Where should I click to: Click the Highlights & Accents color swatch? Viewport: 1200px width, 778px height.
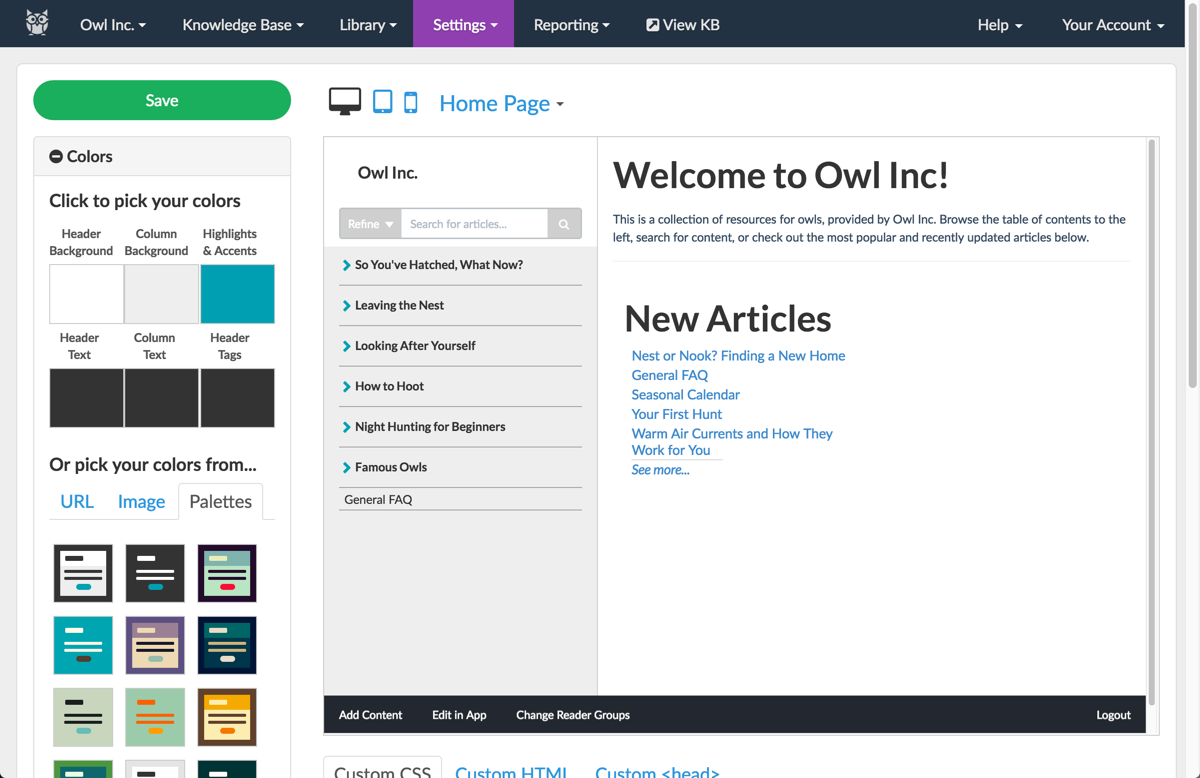[236, 293]
